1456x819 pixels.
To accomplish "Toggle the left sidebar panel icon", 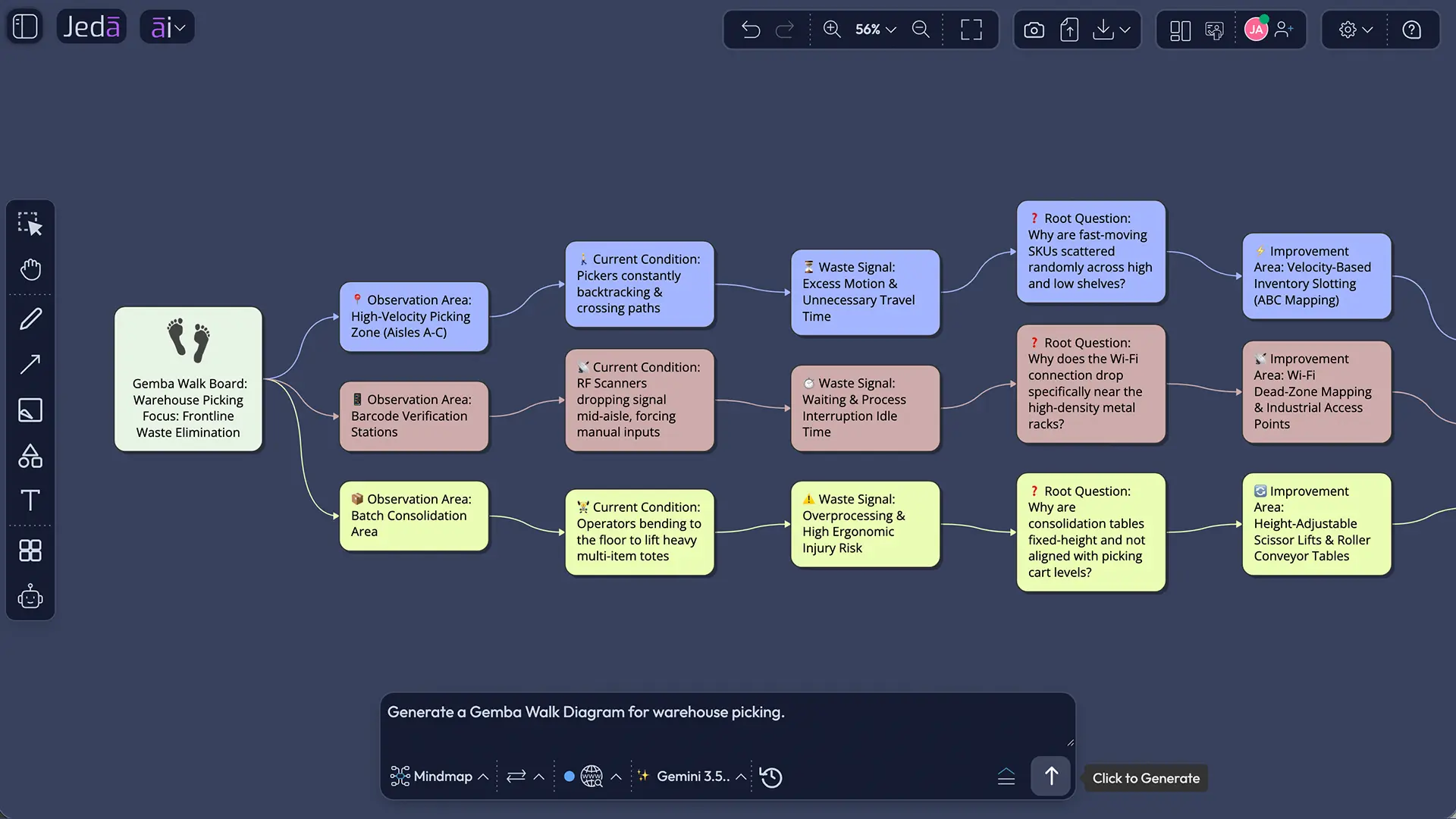I will point(25,27).
